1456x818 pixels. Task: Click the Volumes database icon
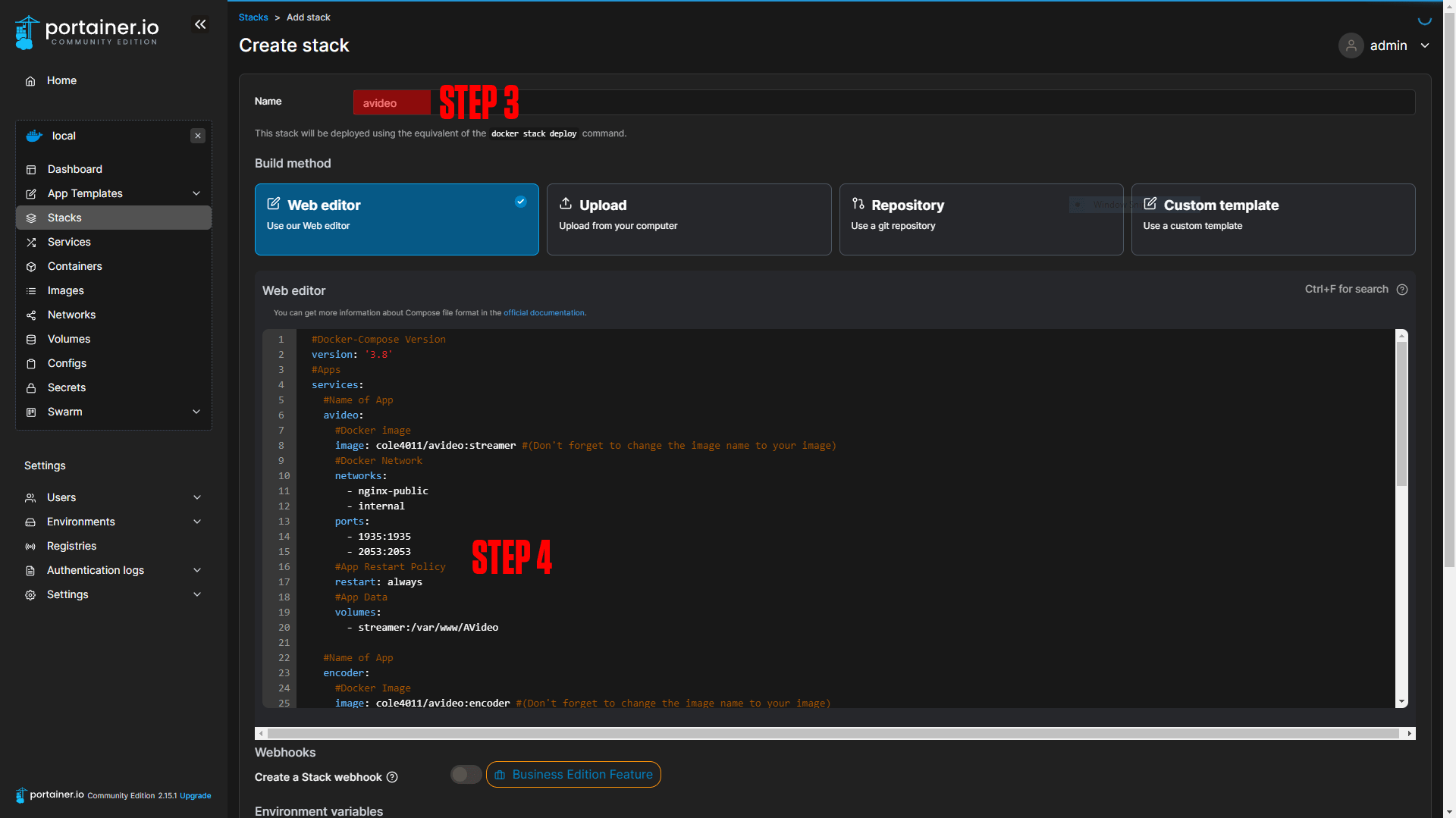pos(31,340)
